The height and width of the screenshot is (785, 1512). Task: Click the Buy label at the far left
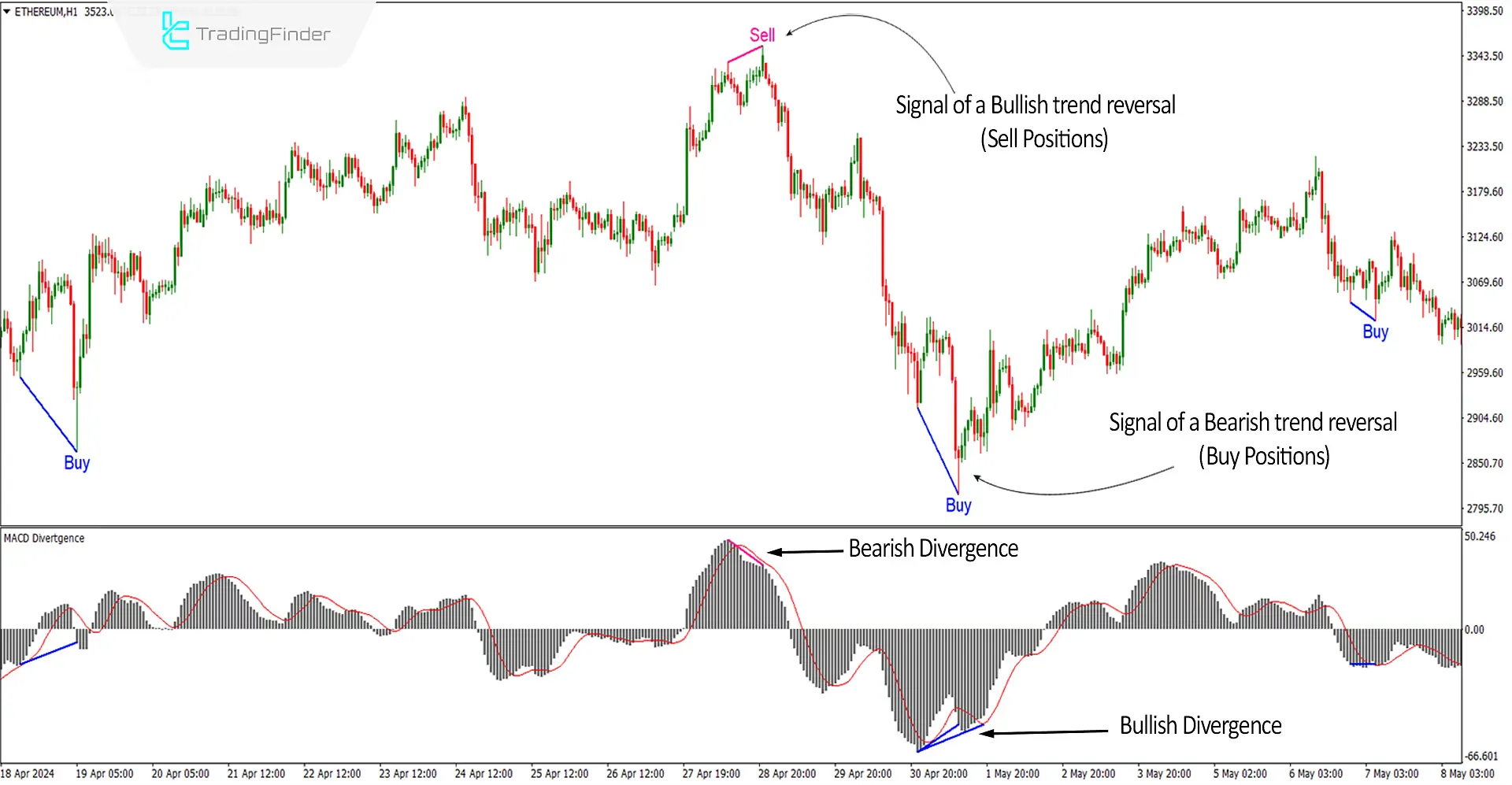tap(76, 463)
